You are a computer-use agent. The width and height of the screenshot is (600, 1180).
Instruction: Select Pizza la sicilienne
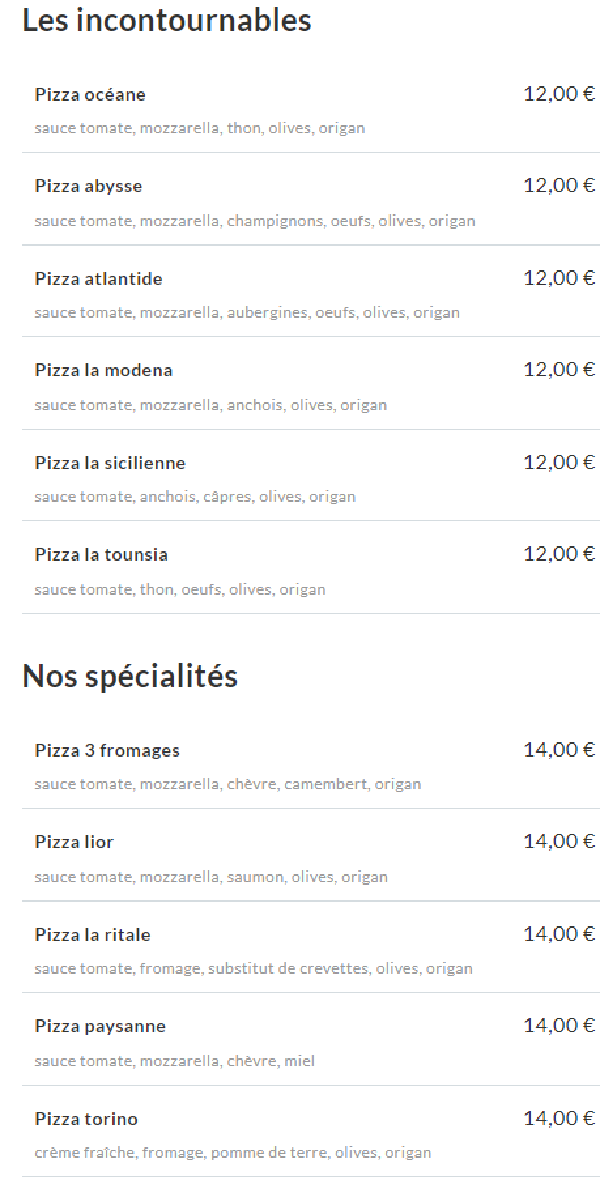311,475
